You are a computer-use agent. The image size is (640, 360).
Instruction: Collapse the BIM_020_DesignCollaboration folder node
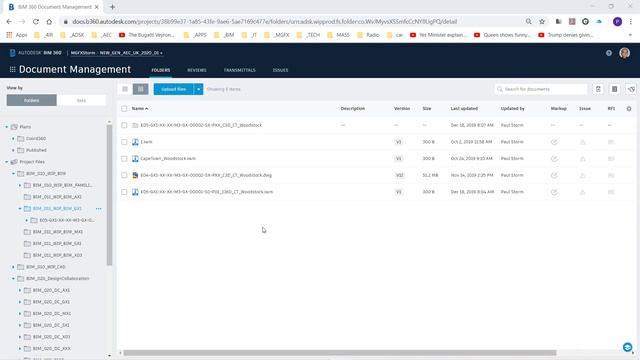click(13, 278)
